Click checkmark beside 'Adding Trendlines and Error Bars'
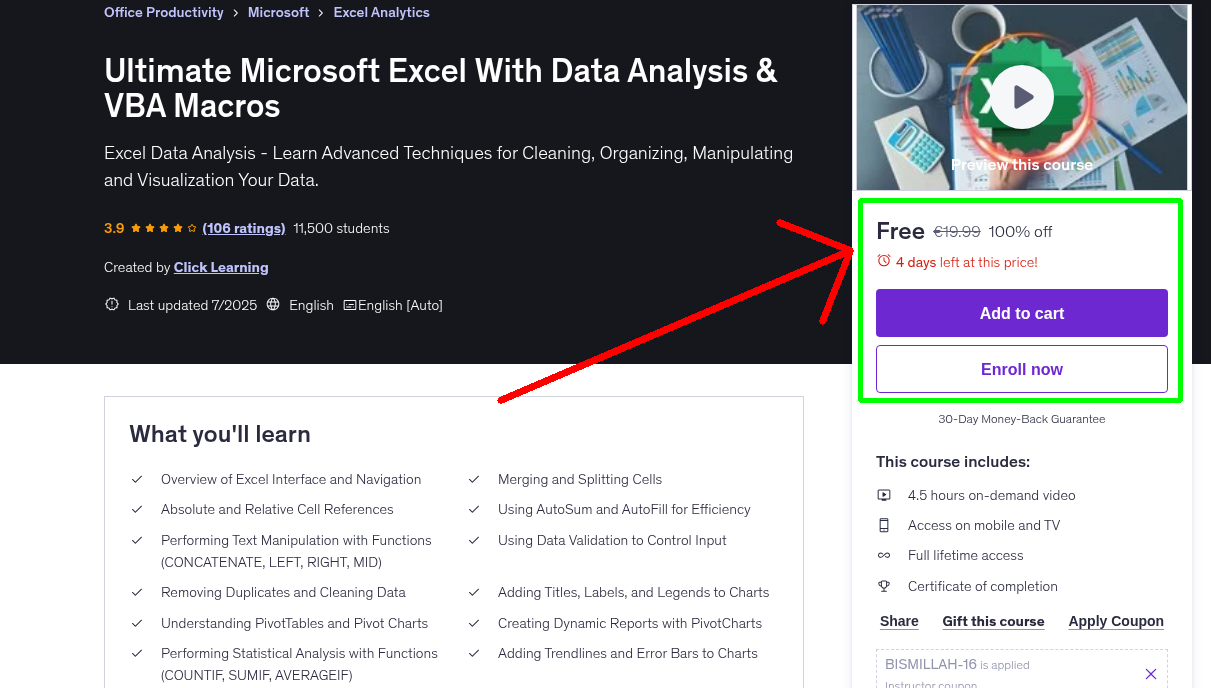Screen dimensions: 1211x688 point(474,653)
